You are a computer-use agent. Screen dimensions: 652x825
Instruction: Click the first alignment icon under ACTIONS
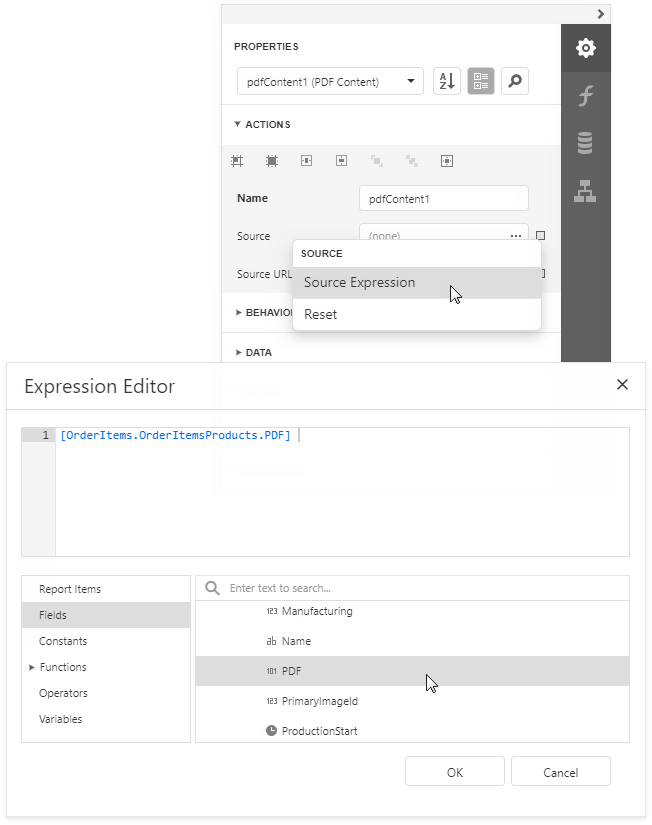click(x=236, y=160)
